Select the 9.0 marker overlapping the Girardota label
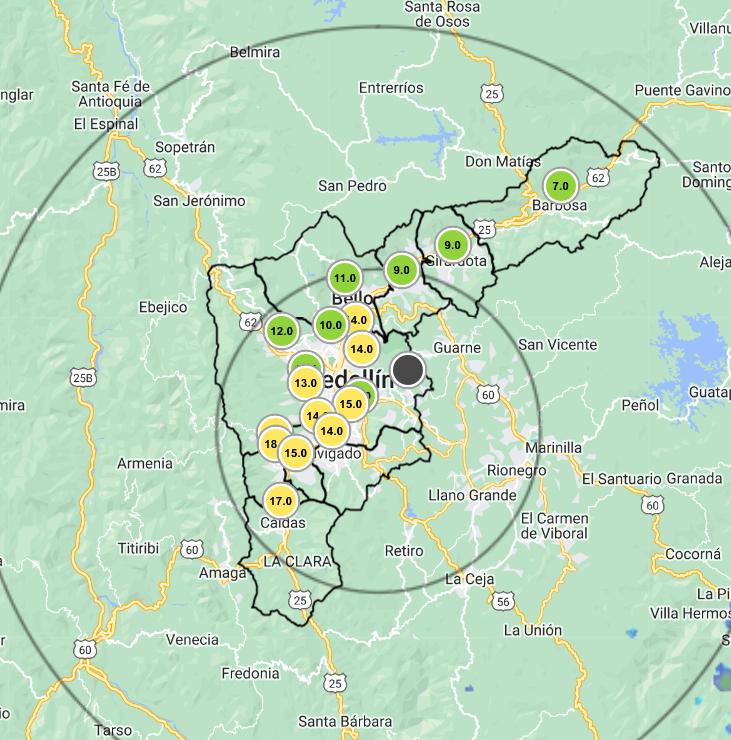731x740 pixels. 452,245
